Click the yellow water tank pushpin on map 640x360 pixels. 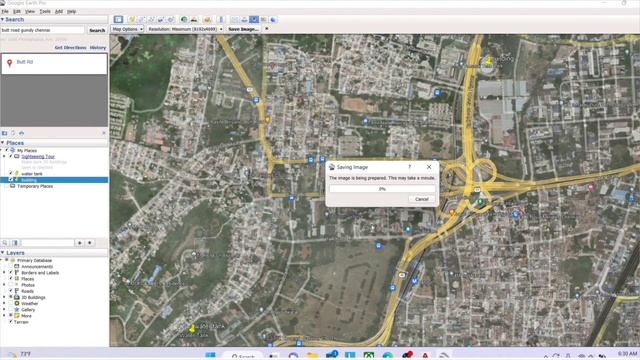tap(192, 327)
